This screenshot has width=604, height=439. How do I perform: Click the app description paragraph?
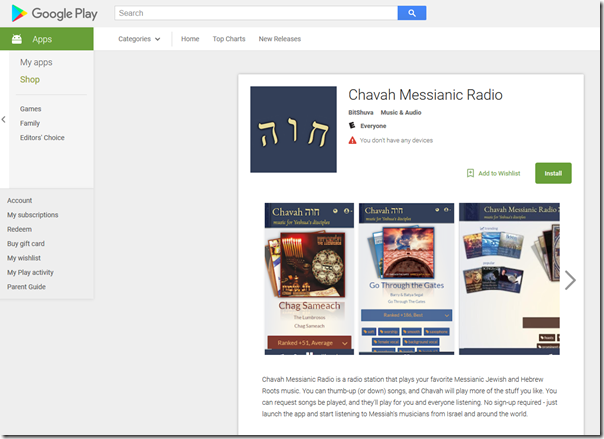pyautogui.click(x=409, y=397)
